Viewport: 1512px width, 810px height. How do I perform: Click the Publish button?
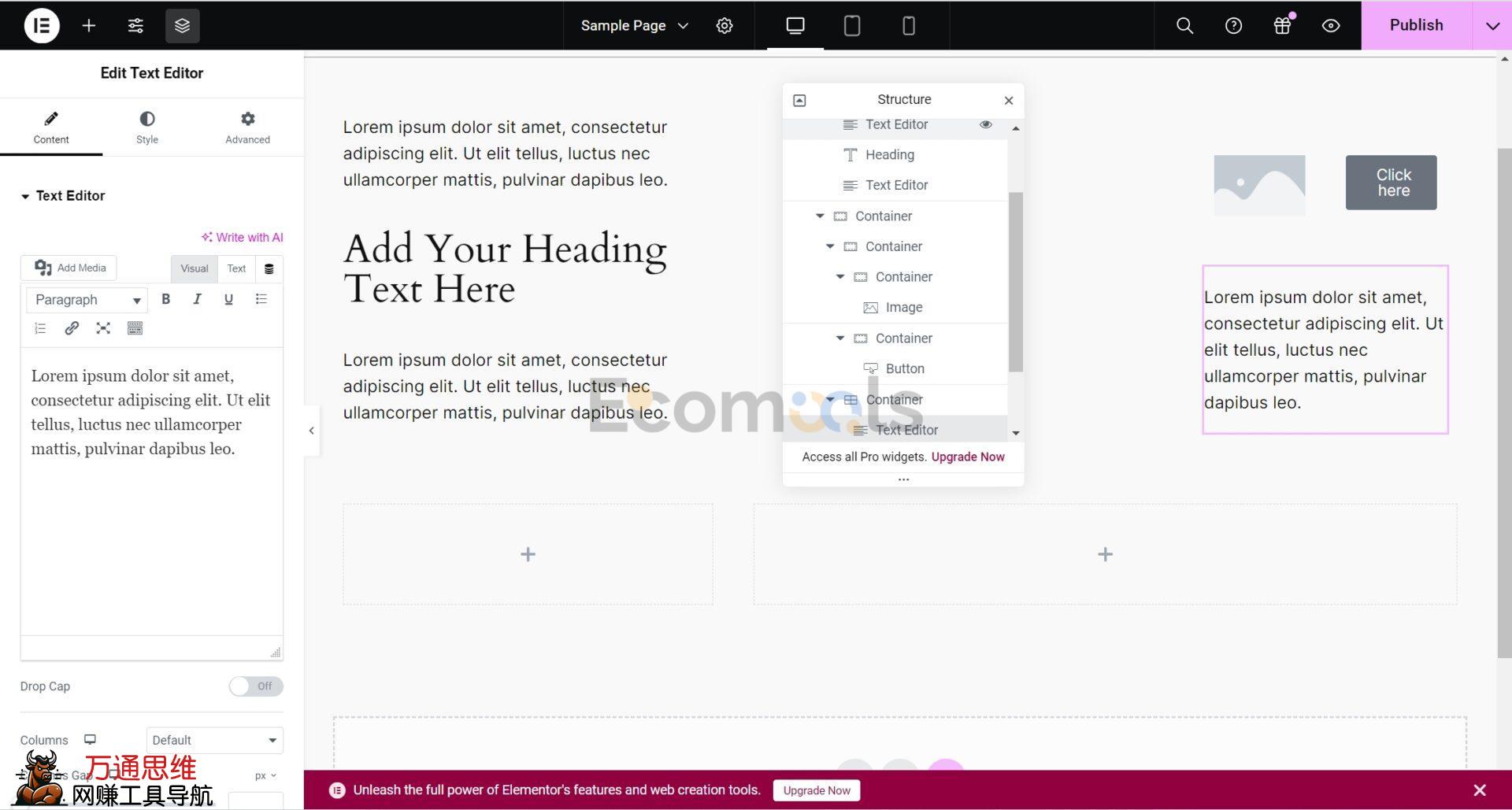coord(1416,26)
